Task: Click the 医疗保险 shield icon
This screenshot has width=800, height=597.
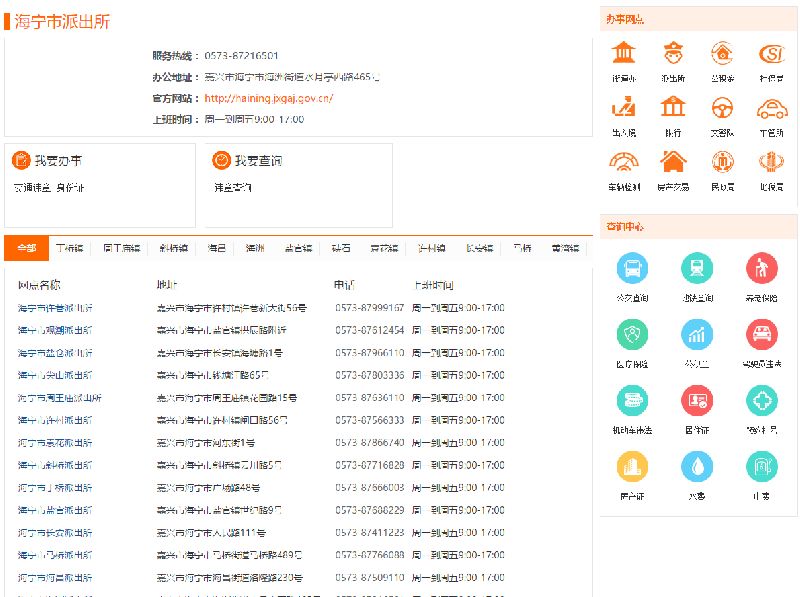Action: point(632,334)
